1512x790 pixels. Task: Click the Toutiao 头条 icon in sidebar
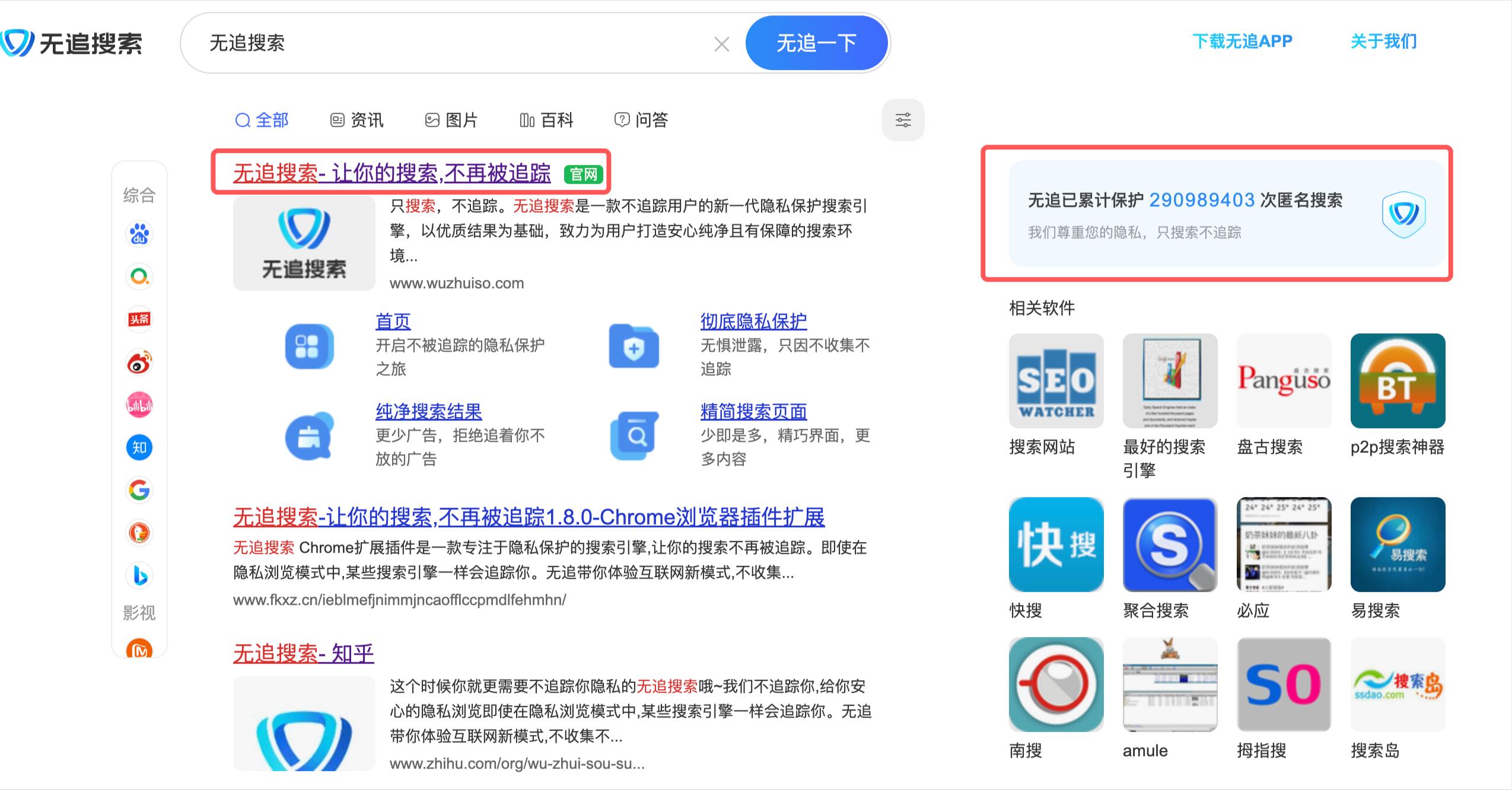139,320
